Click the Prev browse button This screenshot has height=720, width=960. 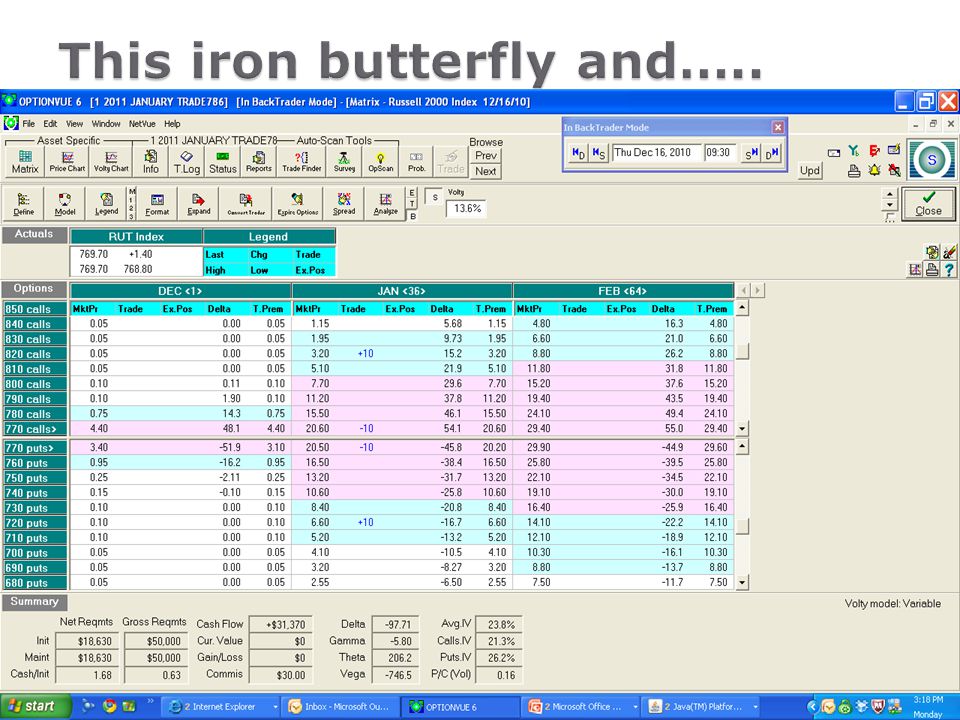pos(486,156)
